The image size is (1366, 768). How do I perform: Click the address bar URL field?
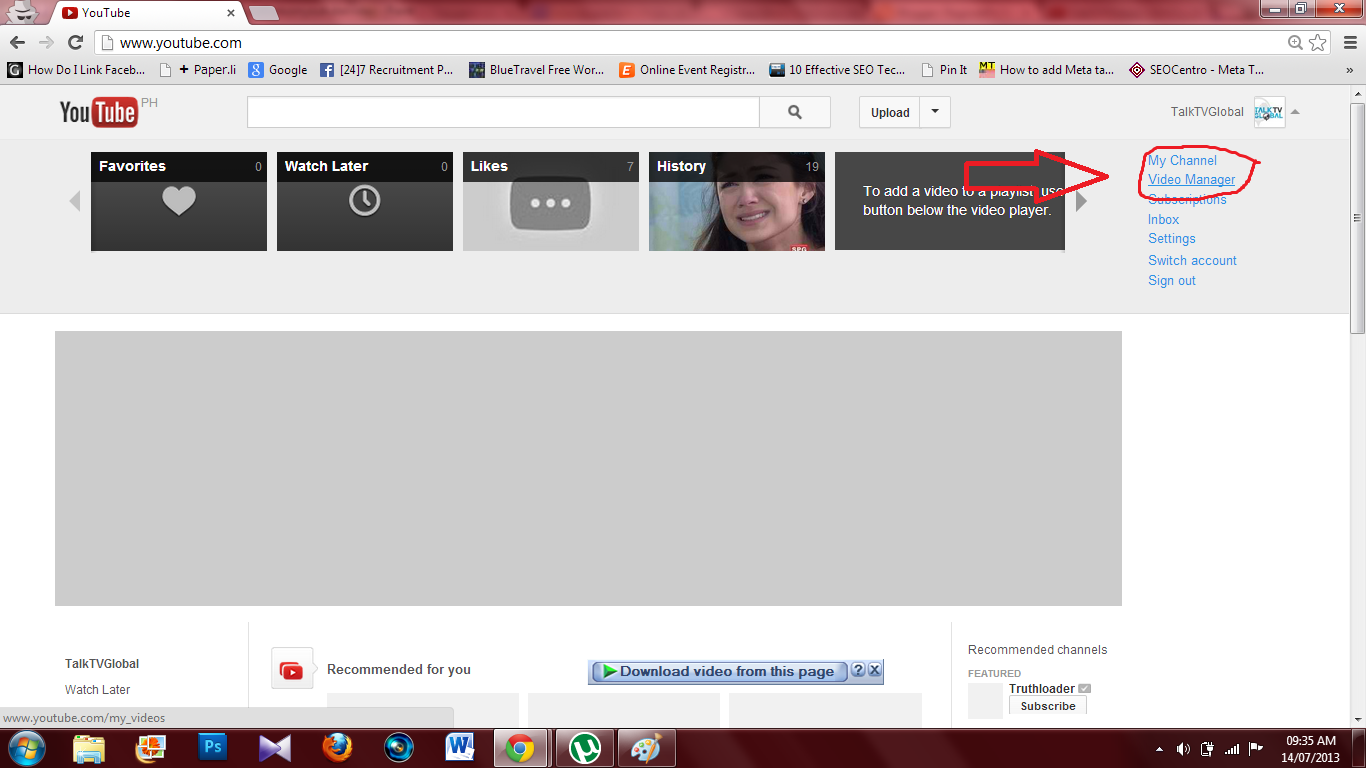point(690,43)
